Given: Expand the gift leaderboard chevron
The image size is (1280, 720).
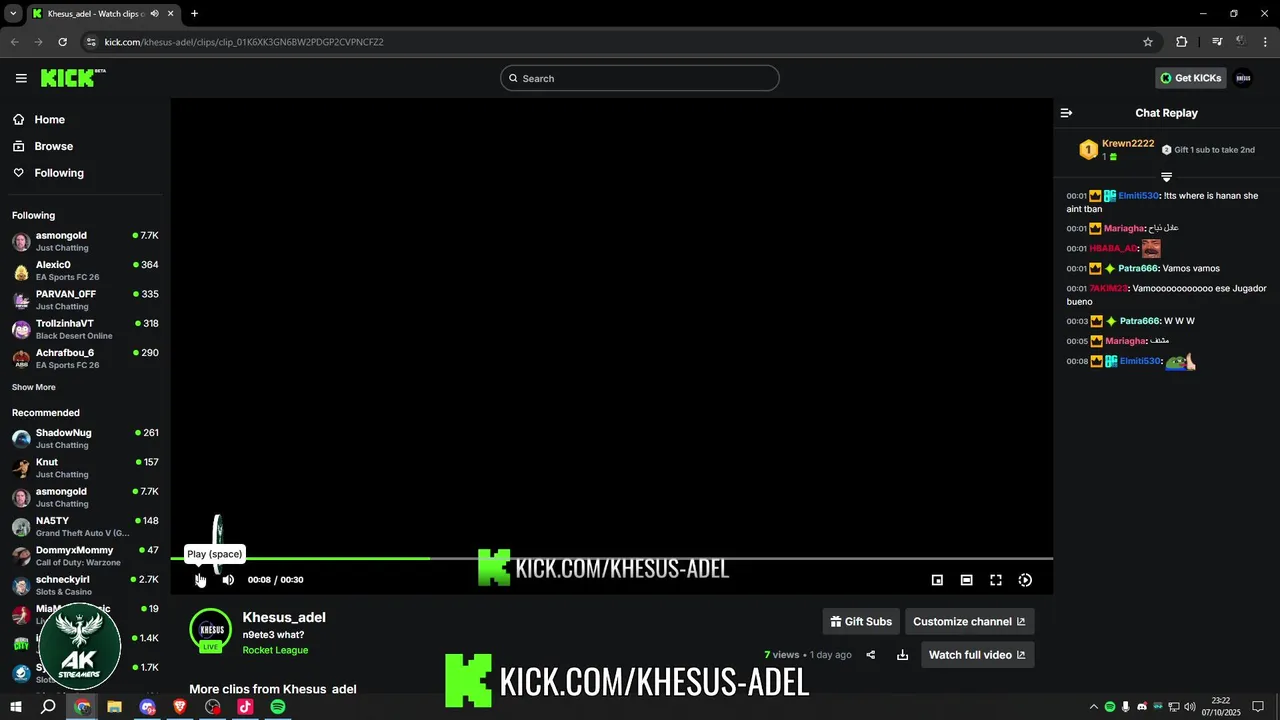Looking at the screenshot, I should pos(1166,177).
